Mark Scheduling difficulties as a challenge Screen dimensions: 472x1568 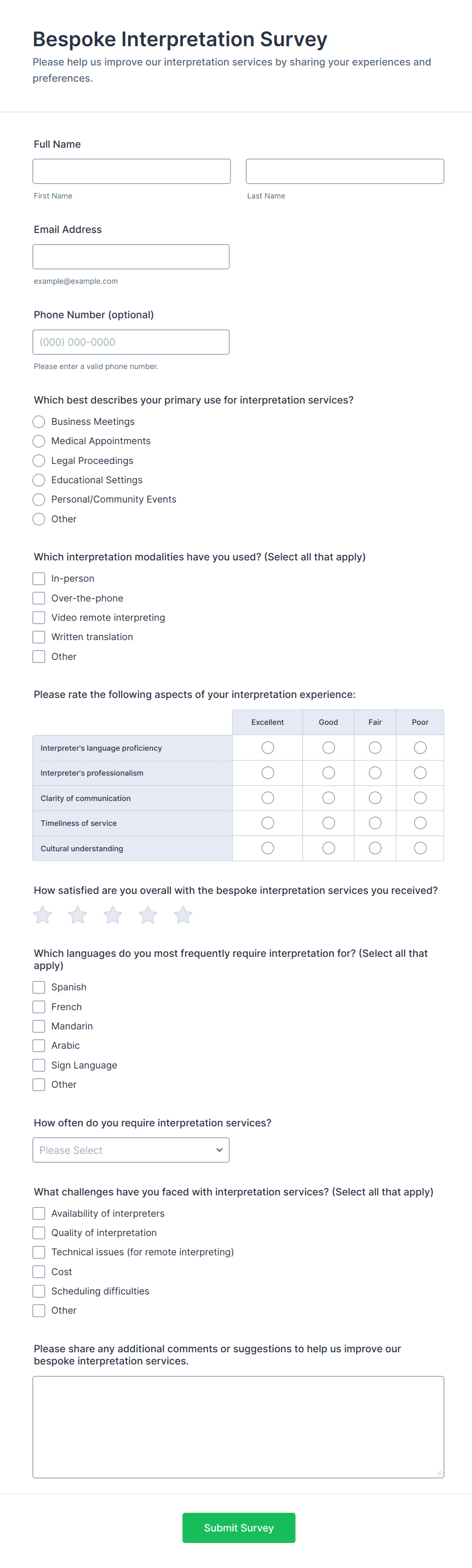(39, 1291)
